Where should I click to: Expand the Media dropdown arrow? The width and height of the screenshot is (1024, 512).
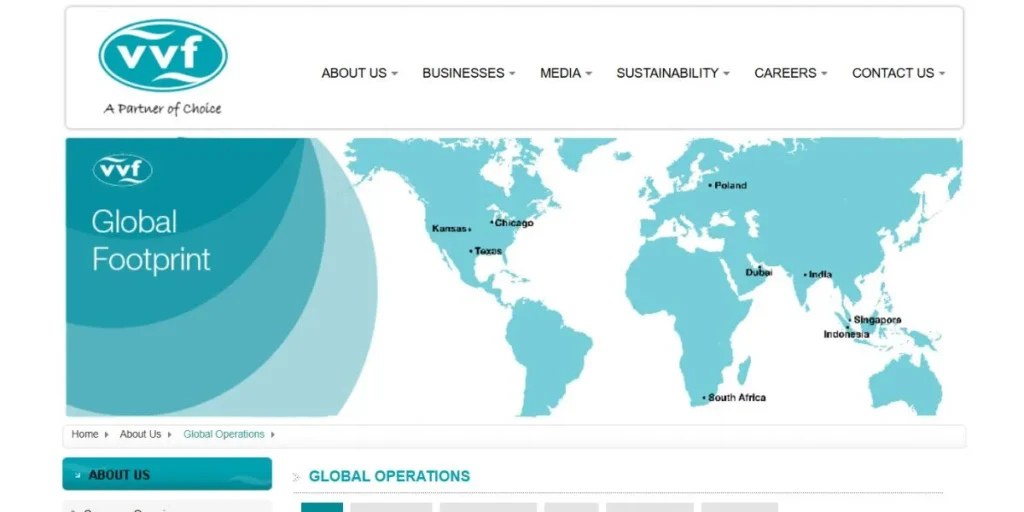coord(588,74)
